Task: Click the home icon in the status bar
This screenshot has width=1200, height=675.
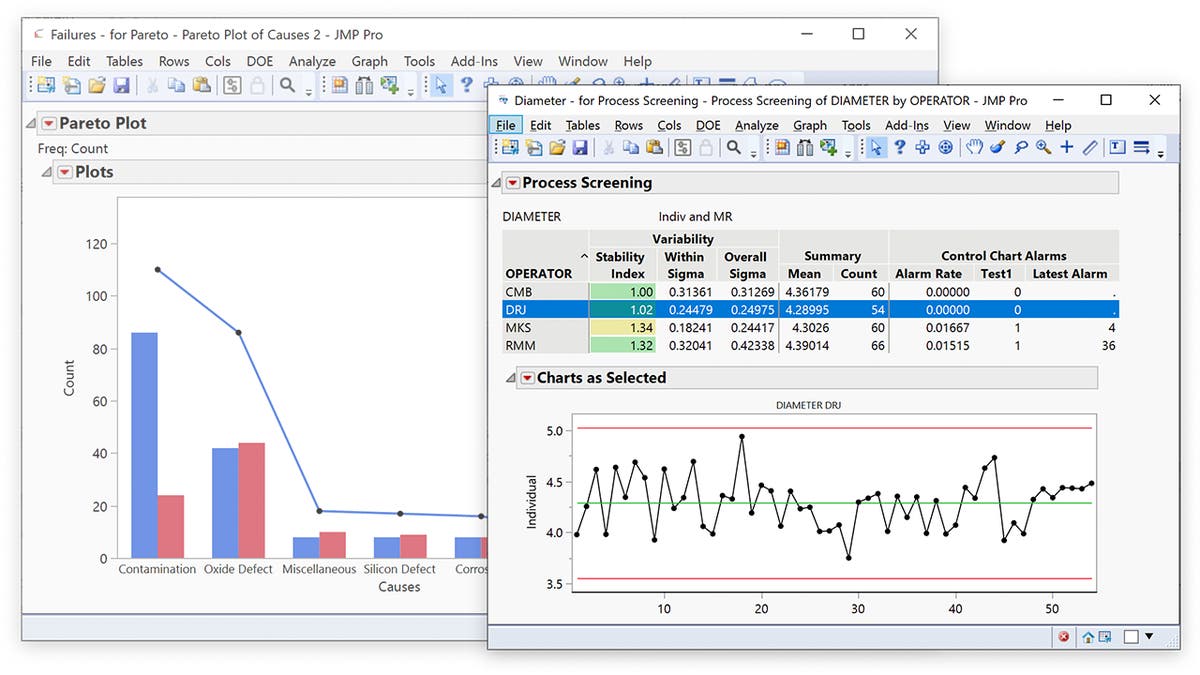Action: coord(1087,637)
